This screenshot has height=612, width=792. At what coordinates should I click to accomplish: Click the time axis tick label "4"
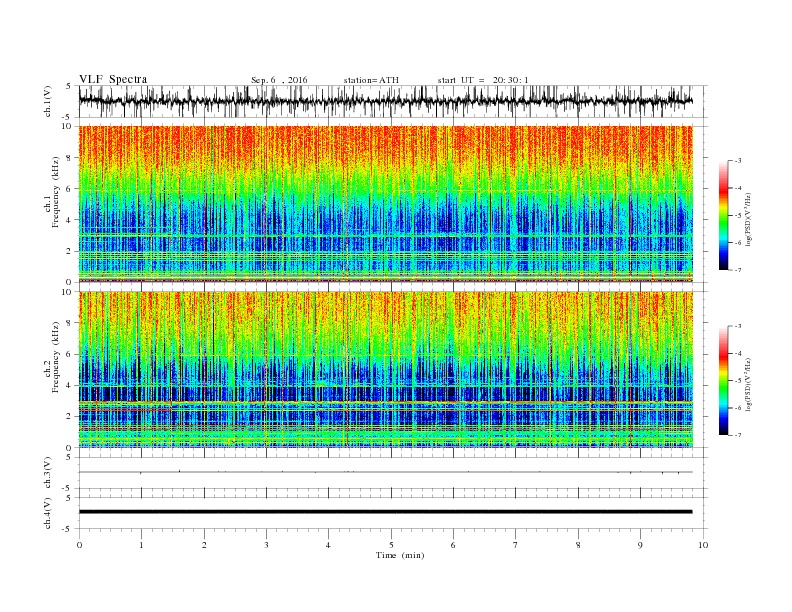click(328, 545)
